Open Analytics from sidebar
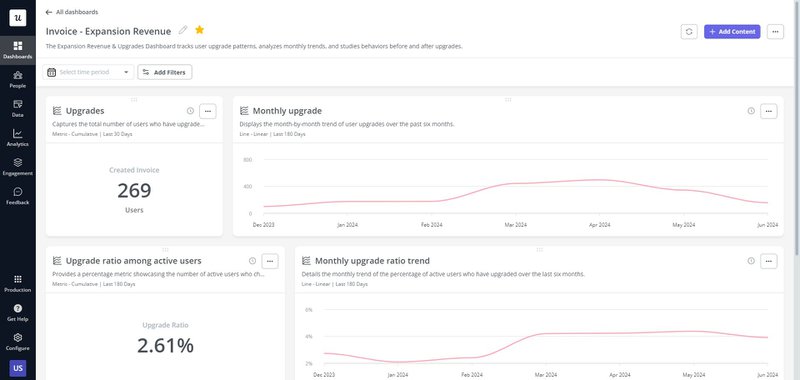This screenshot has height=380, width=800. pos(18,138)
